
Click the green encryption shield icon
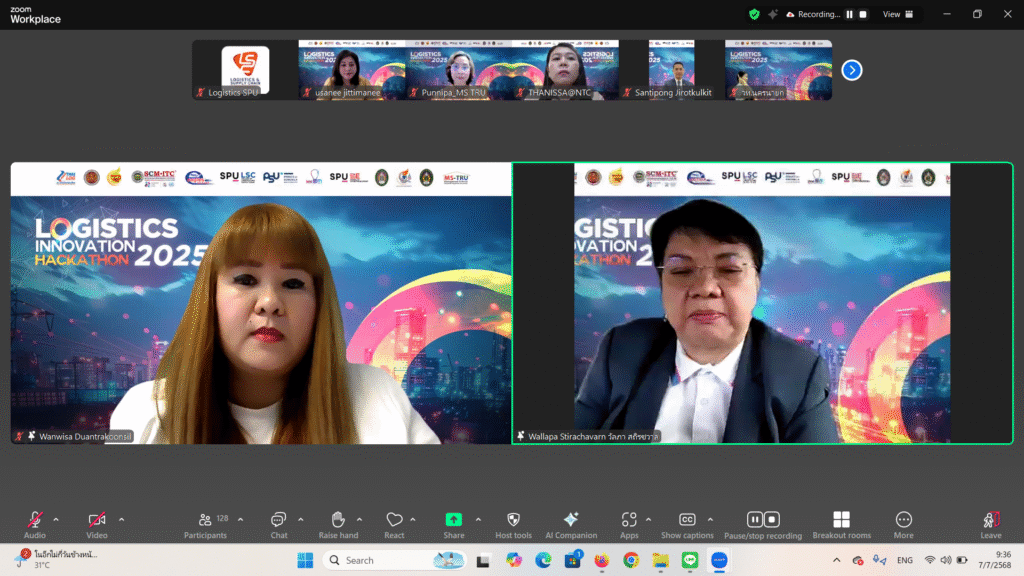(x=754, y=14)
